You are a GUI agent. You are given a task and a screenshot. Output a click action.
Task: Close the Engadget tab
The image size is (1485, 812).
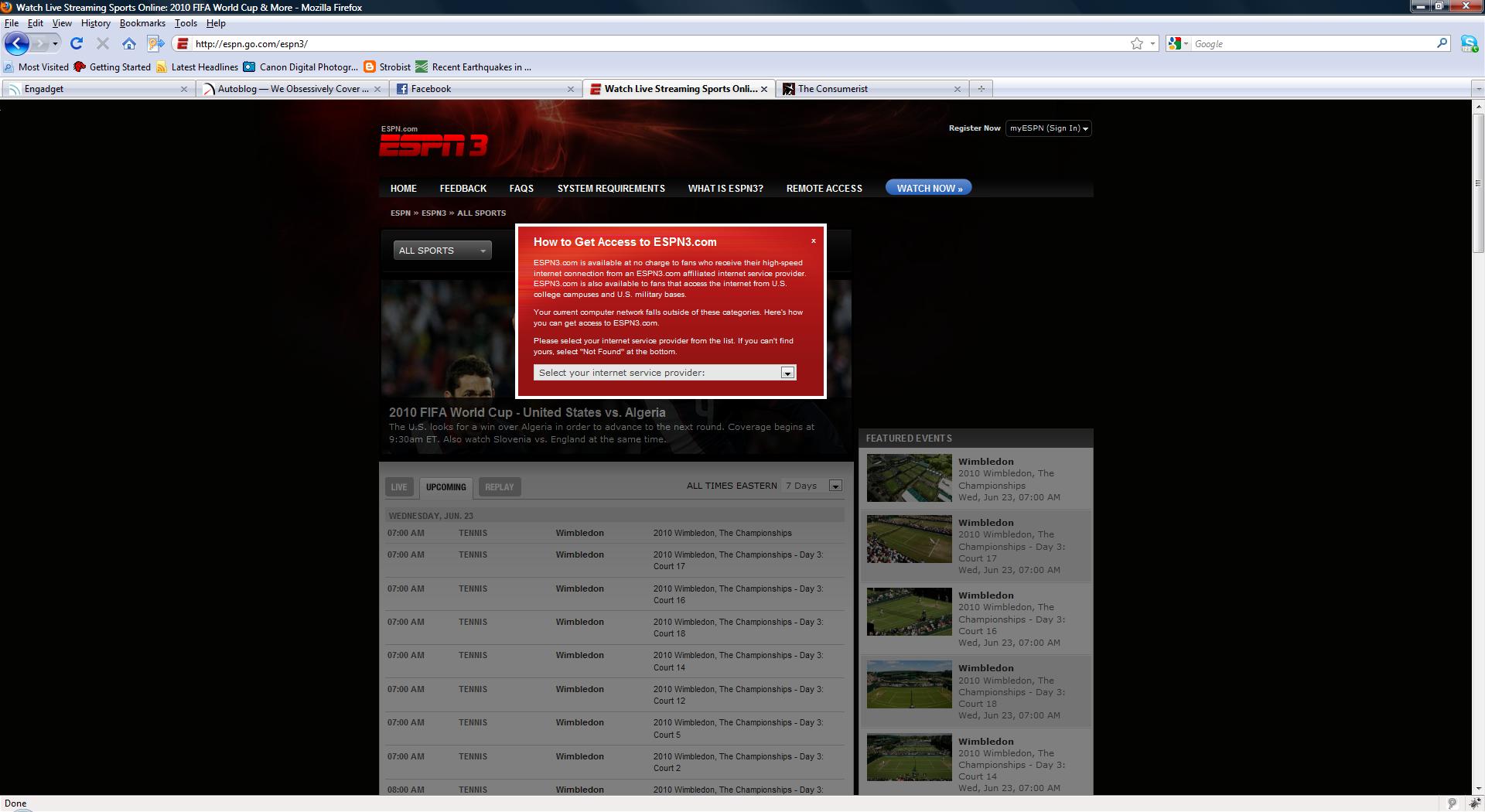(x=184, y=89)
